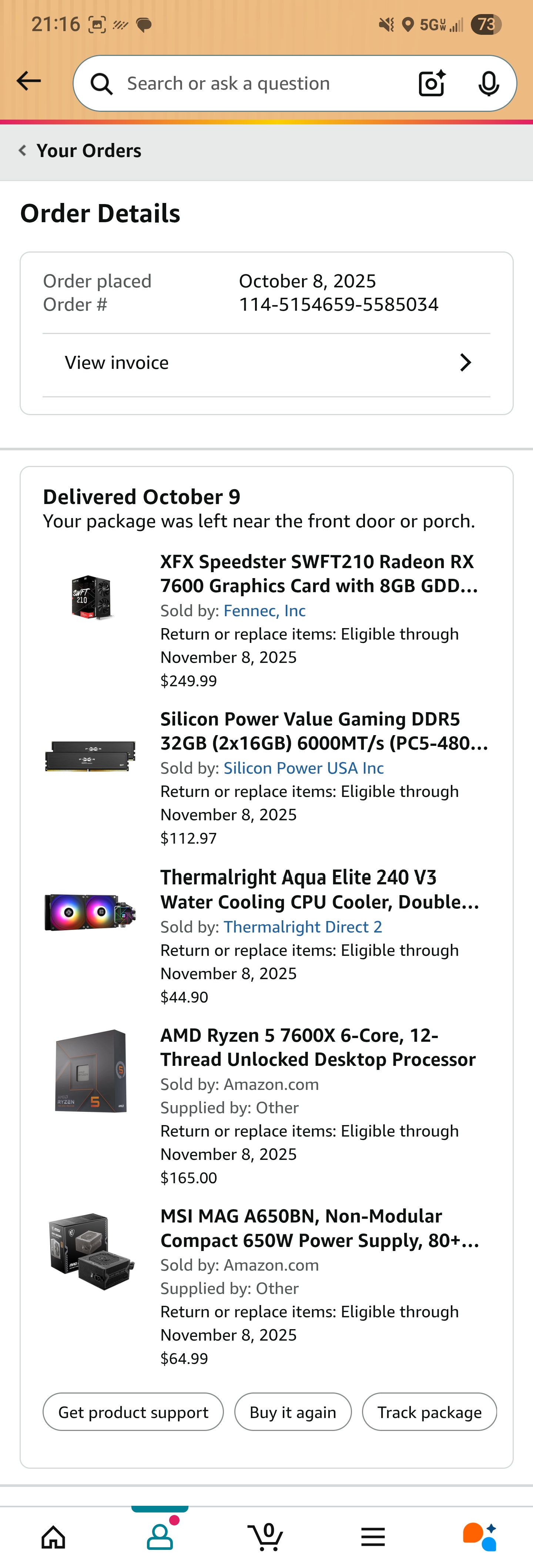Tap the back arrow icon
Image resolution: width=533 pixels, height=1568 pixels.
pos(29,81)
